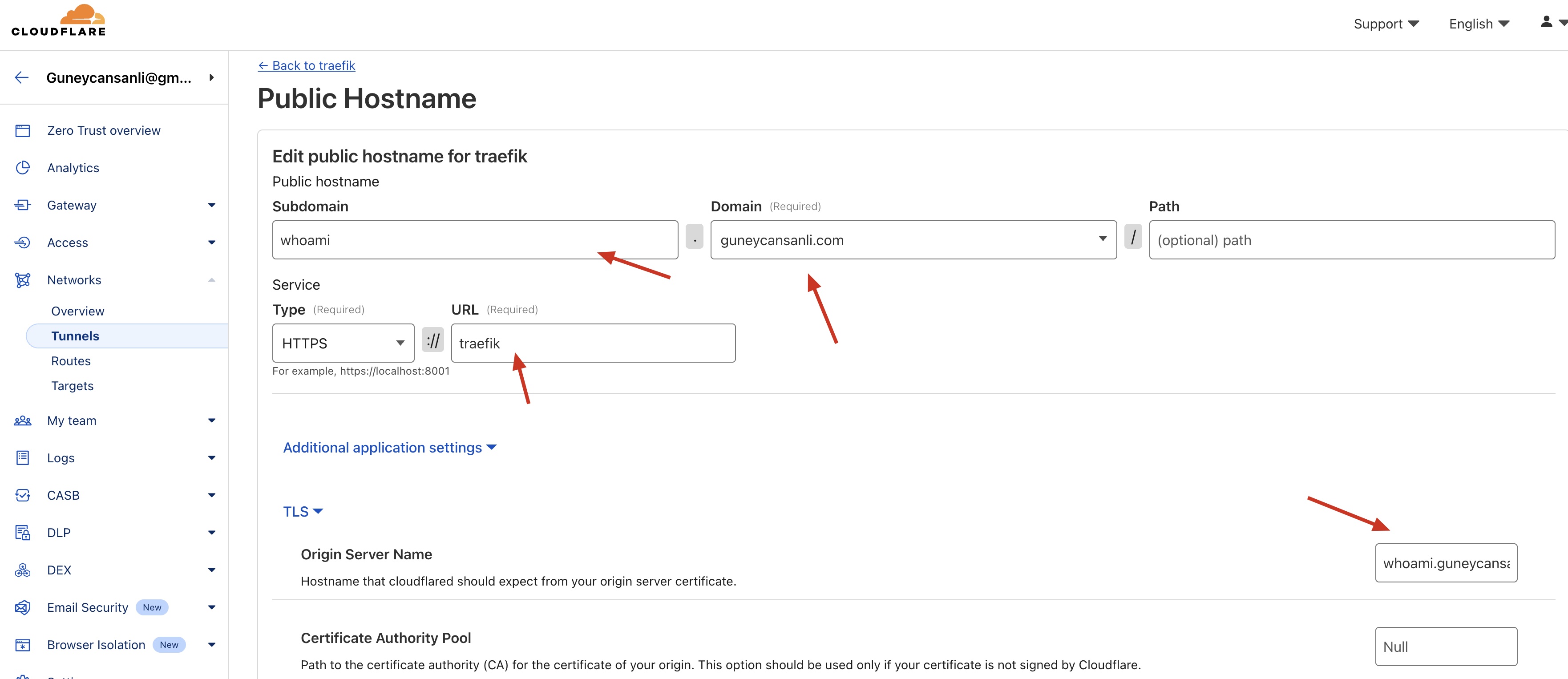Click the Zero Trust overview icon
Screen dimensions: 1568x679
(23, 130)
